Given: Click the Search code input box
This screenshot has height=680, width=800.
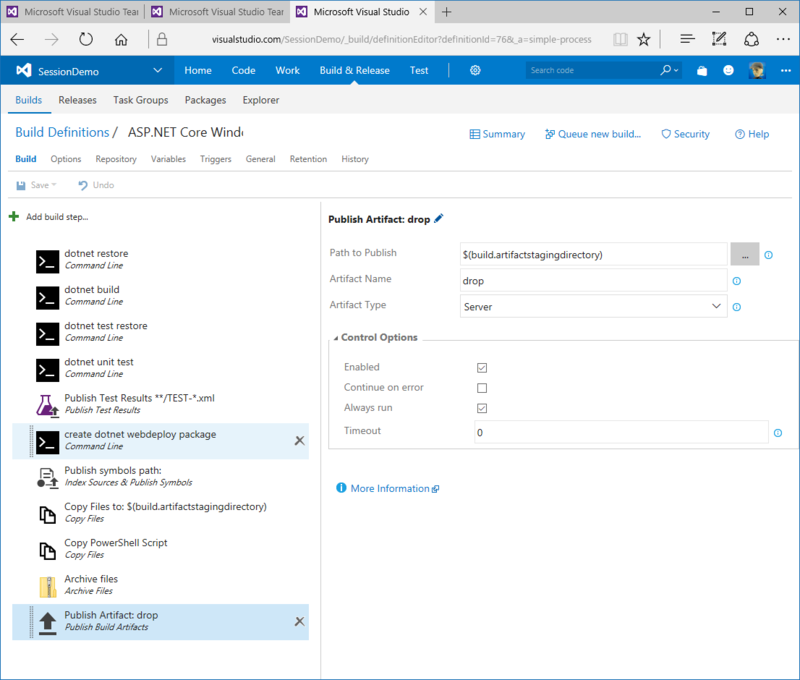Looking at the screenshot, I should click(593, 70).
